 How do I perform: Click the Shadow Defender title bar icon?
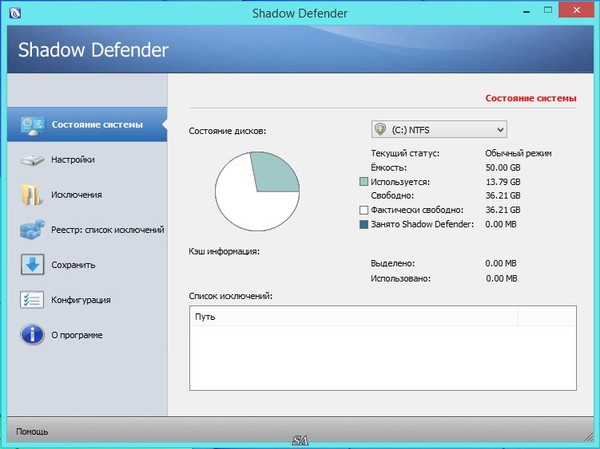coord(15,13)
